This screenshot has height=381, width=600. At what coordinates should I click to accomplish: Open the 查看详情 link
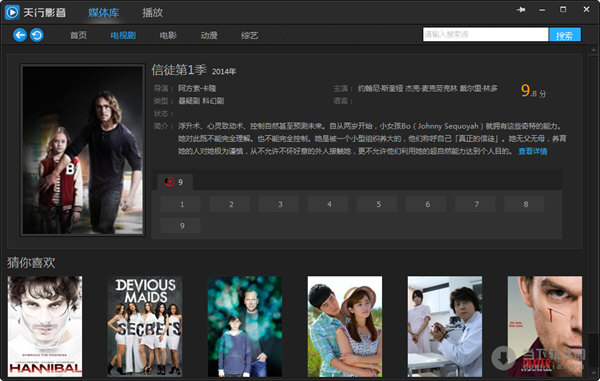[x=532, y=151]
